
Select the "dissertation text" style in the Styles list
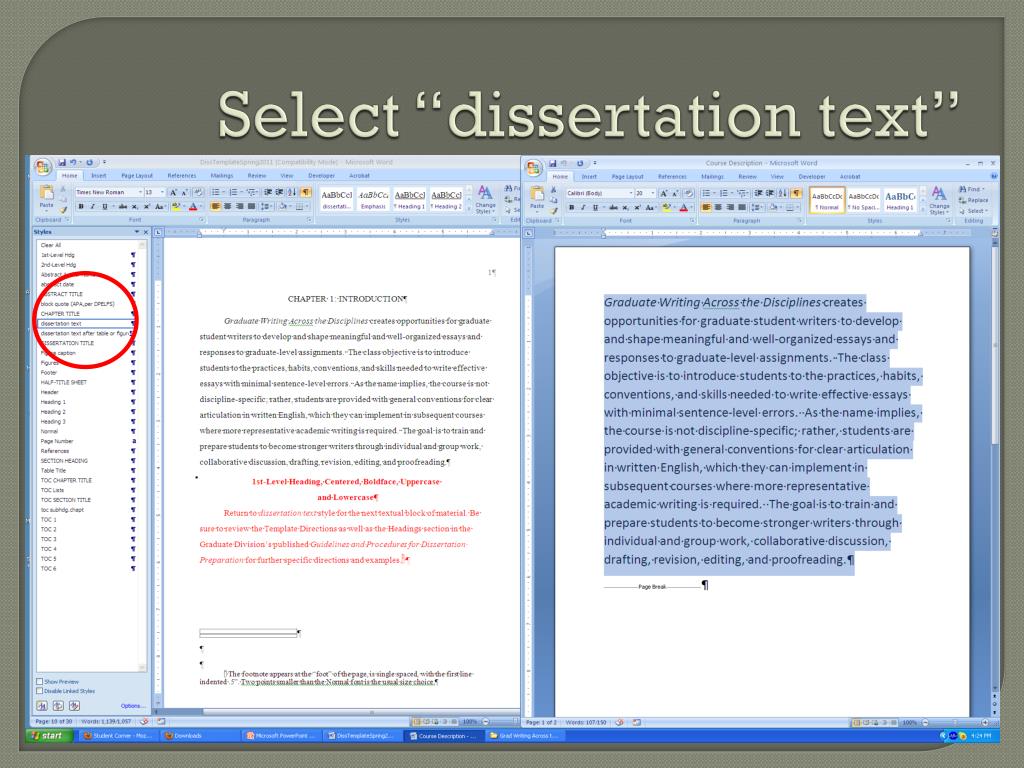coord(85,323)
